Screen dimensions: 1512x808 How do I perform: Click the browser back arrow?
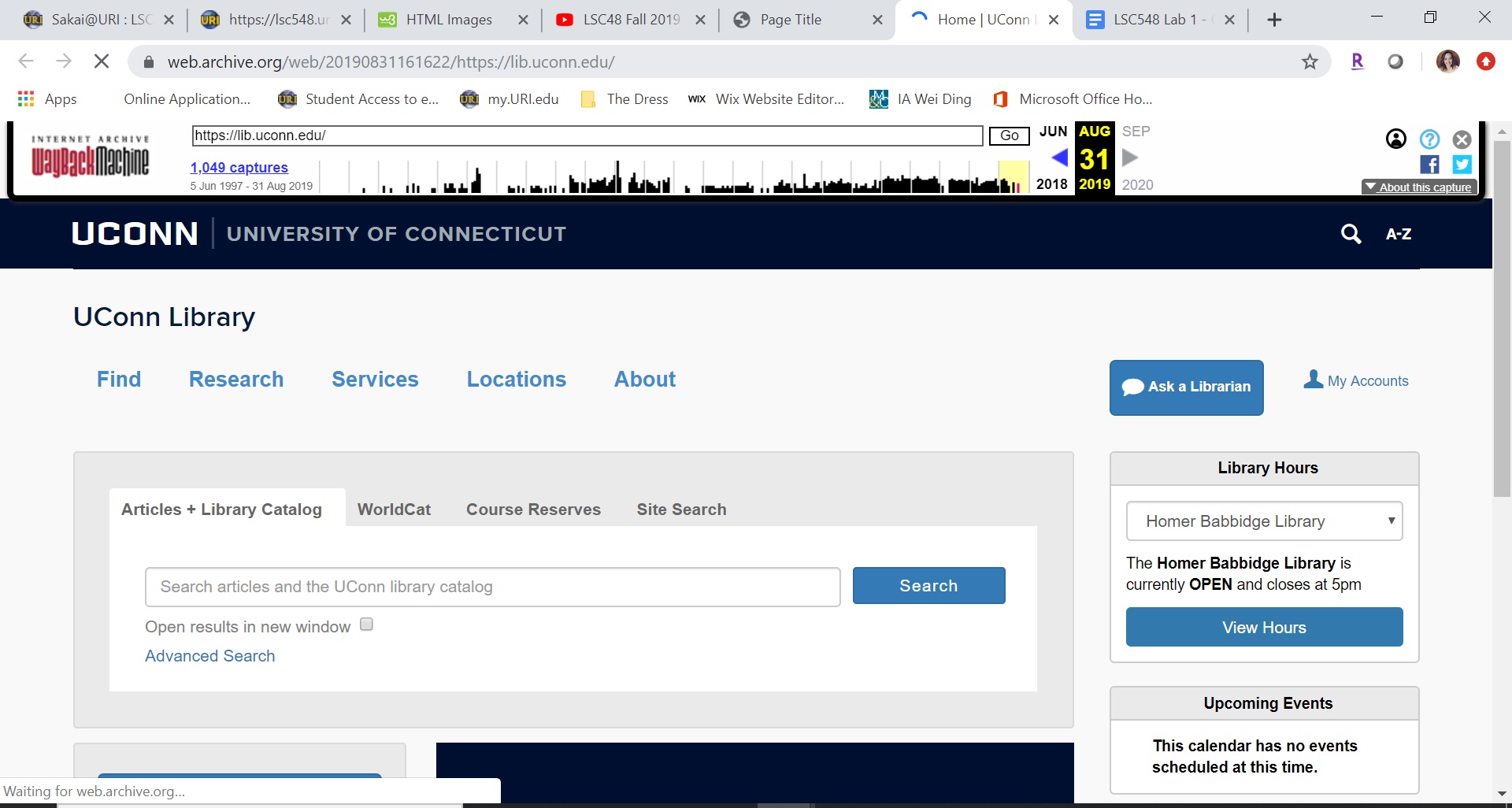(x=26, y=61)
